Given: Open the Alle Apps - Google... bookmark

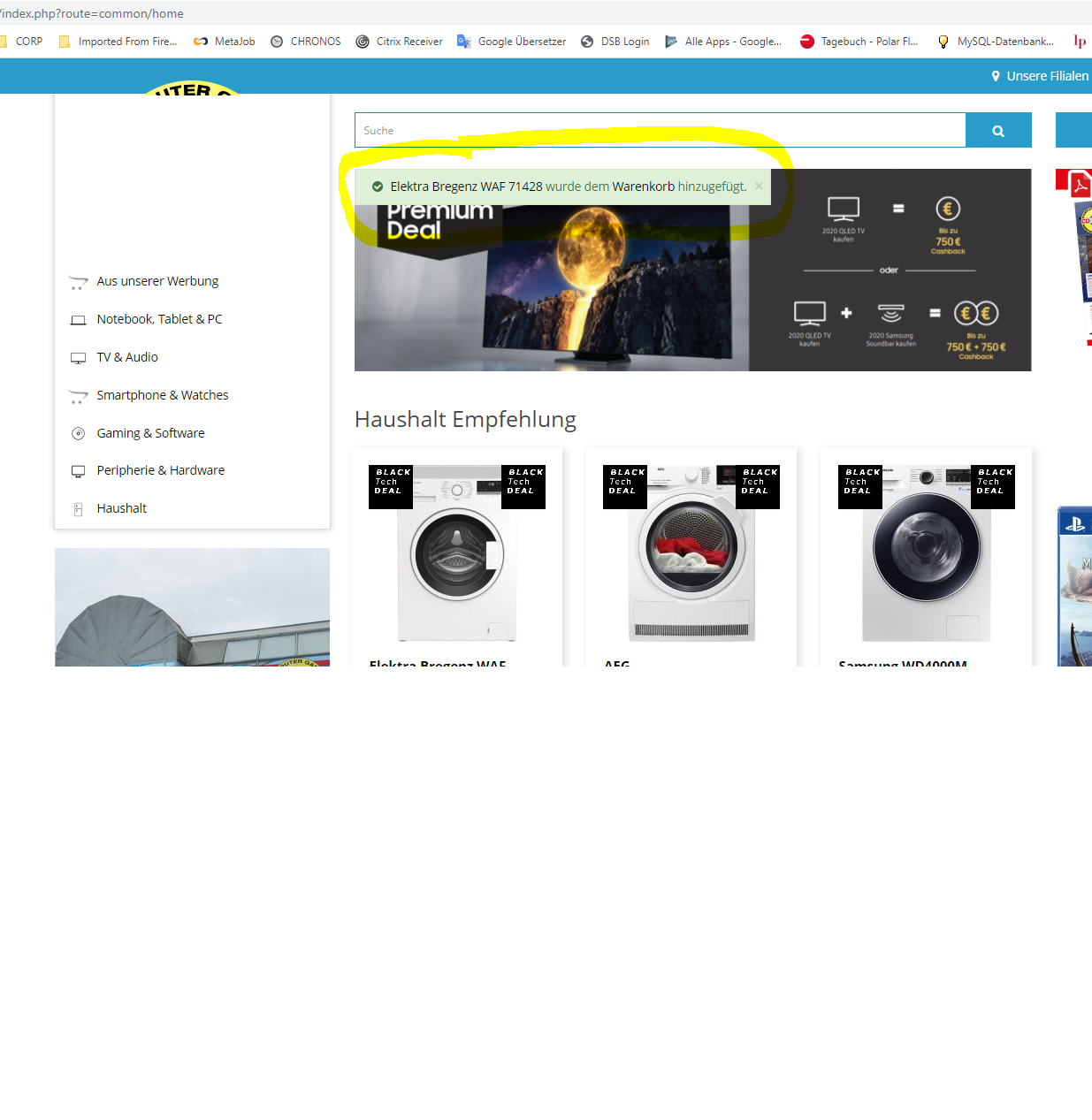Looking at the screenshot, I should click(x=722, y=42).
